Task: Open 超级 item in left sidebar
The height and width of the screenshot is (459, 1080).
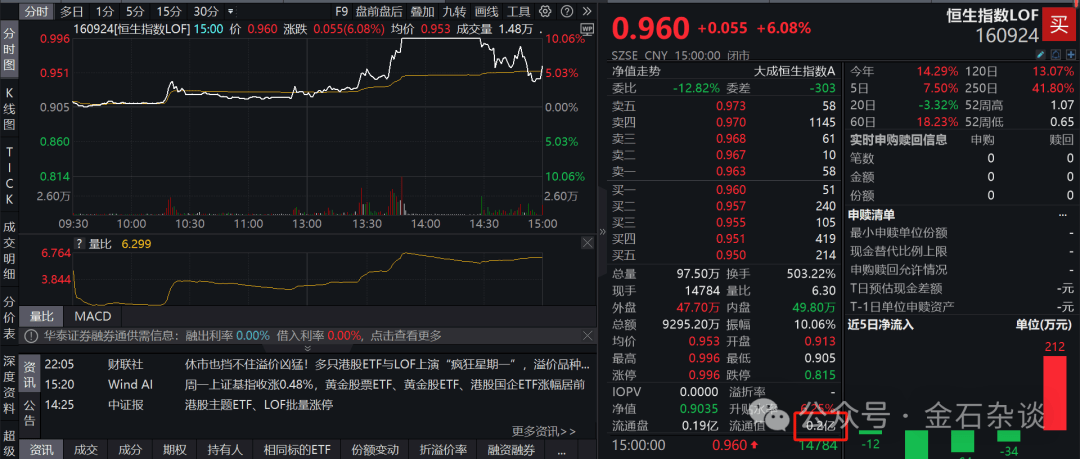Action: [x=10, y=443]
